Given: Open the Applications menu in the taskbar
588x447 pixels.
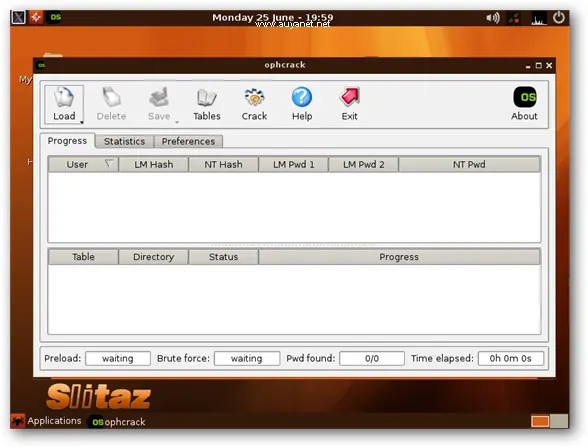Looking at the screenshot, I should point(46,421).
